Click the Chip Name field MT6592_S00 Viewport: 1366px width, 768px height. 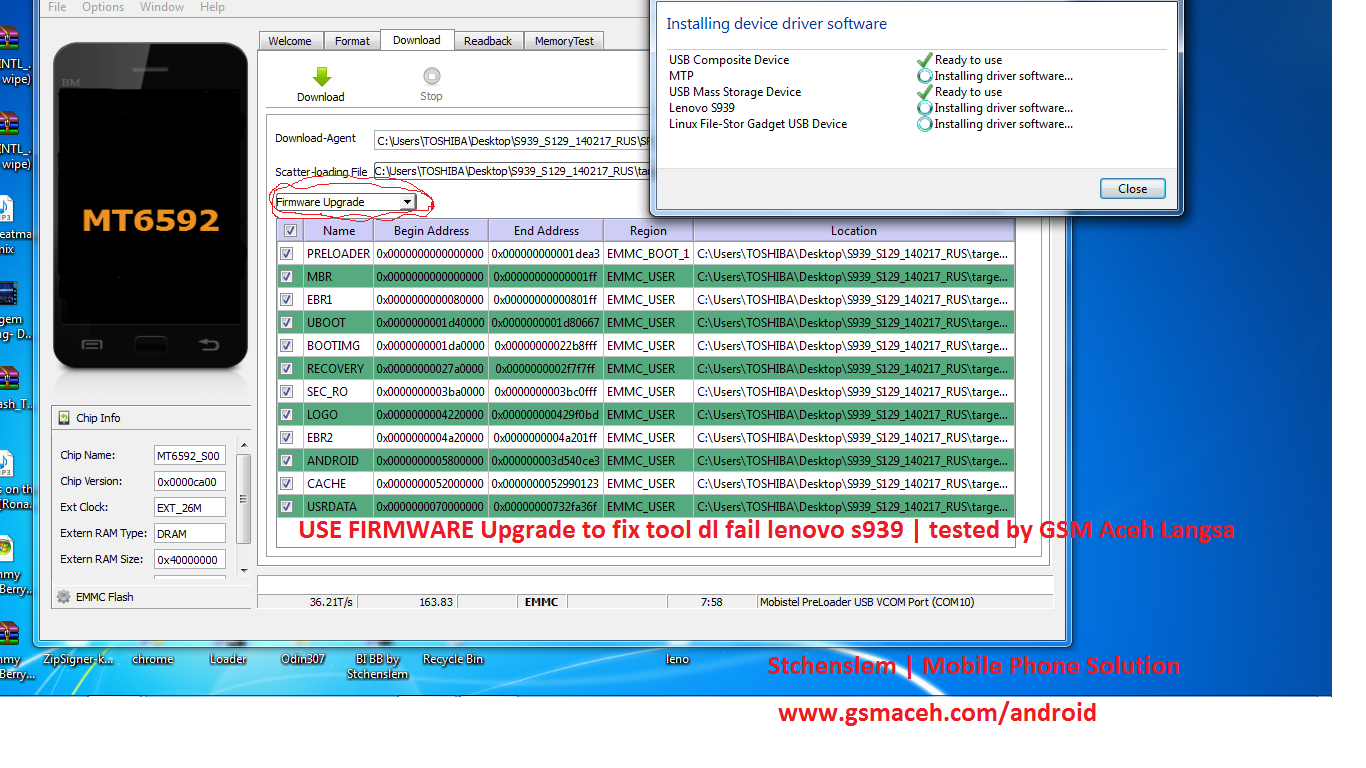(189, 456)
